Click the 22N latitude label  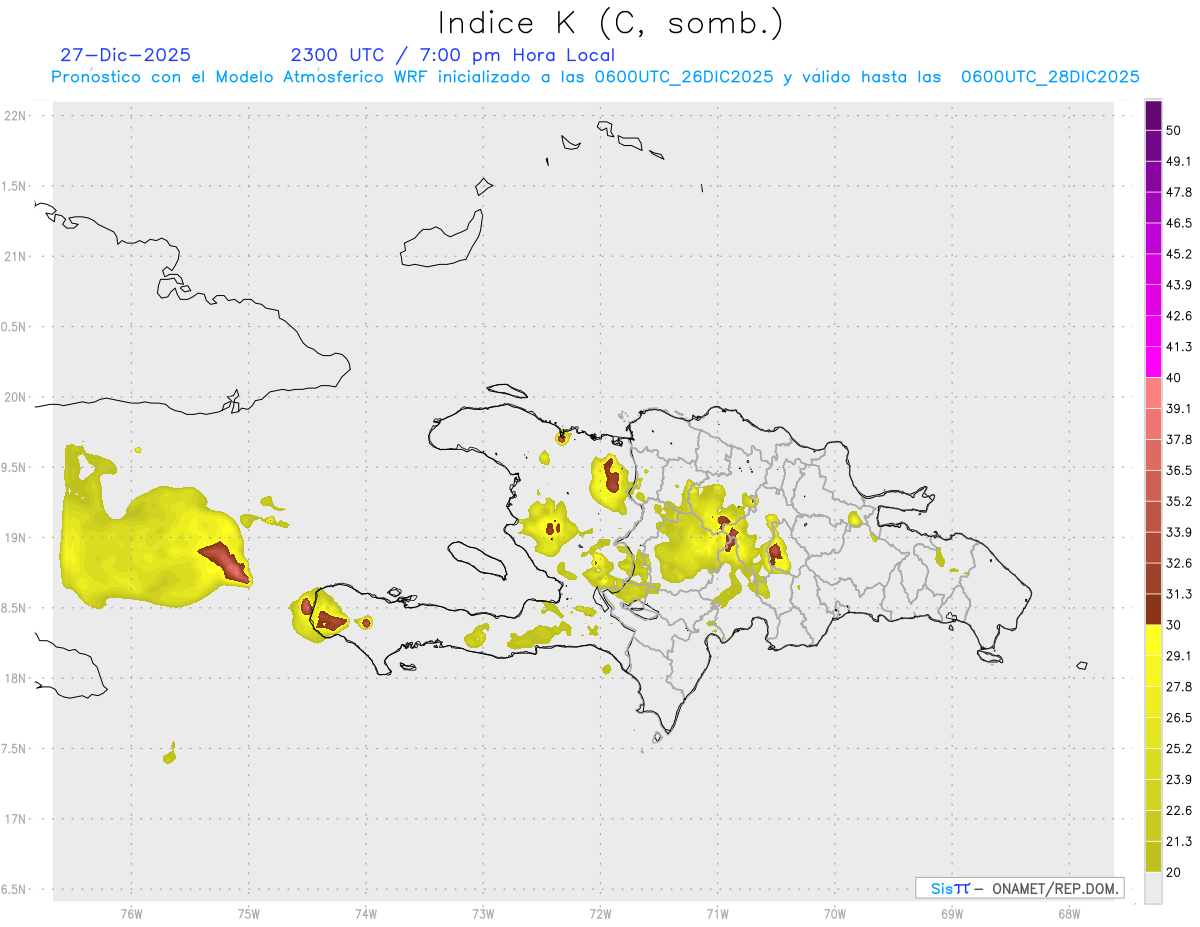pos(16,116)
